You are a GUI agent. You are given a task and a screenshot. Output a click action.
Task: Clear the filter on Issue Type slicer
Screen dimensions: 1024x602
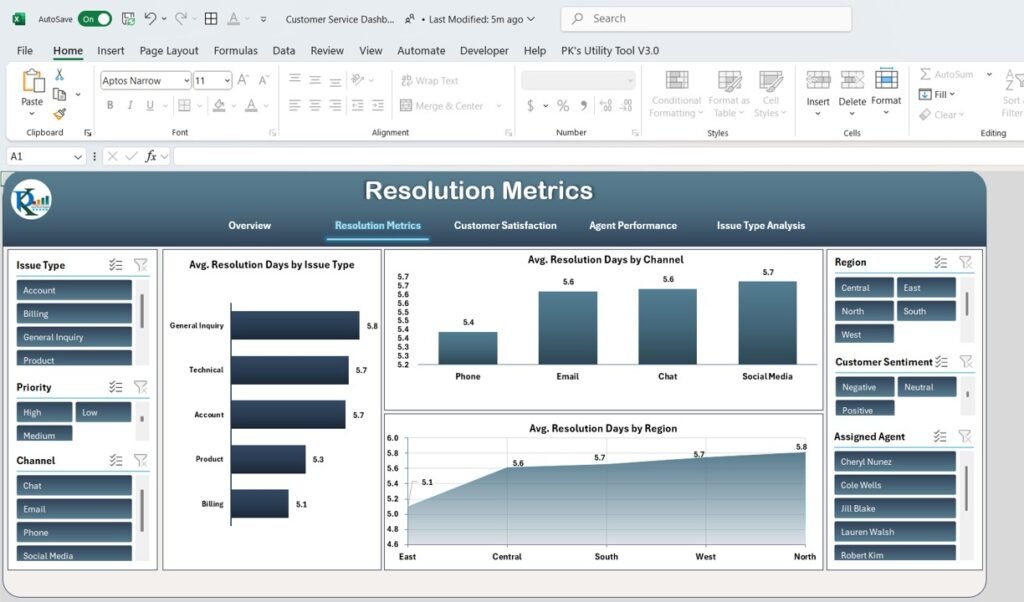tap(142, 265)
